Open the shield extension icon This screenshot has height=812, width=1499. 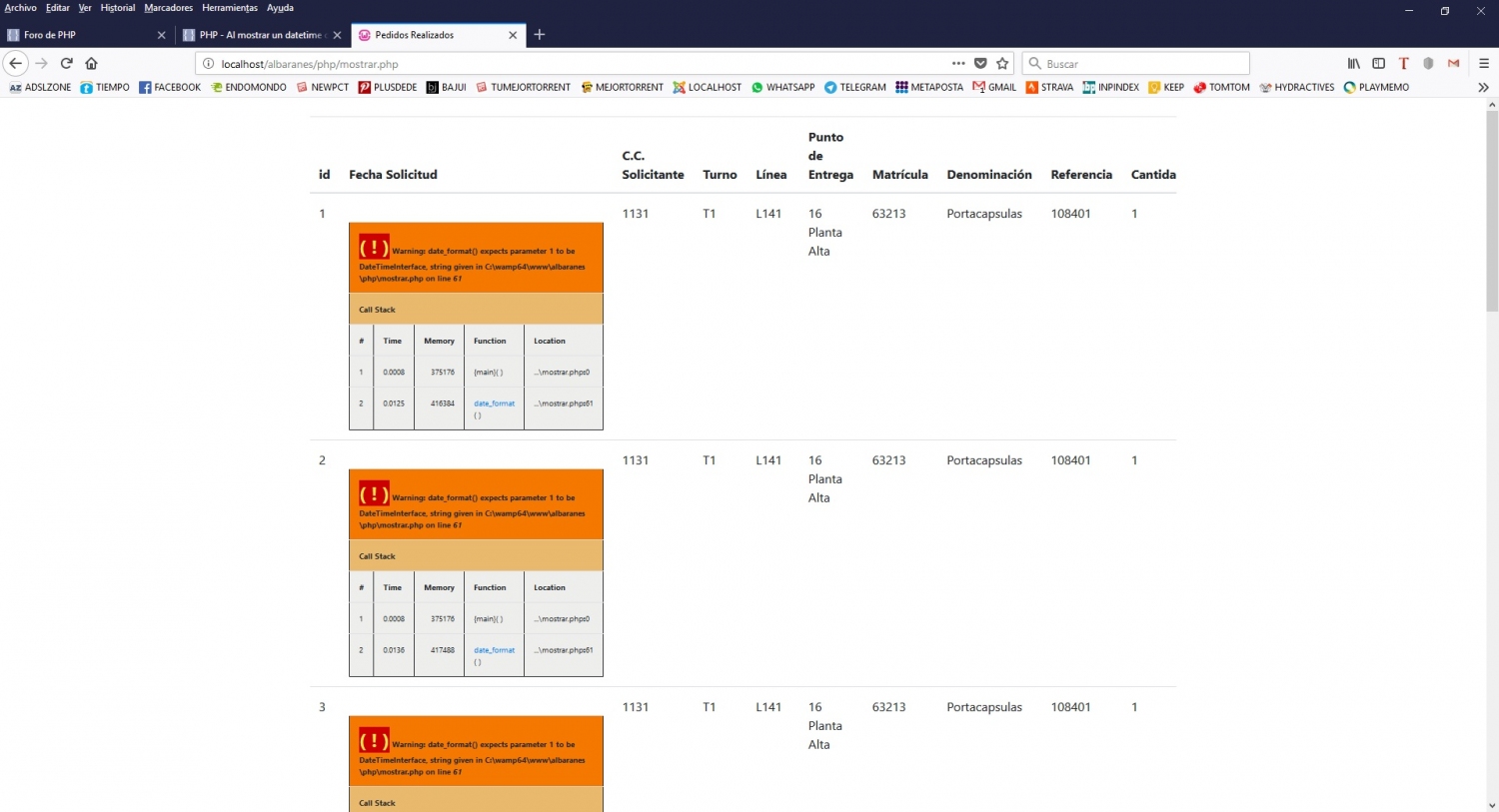(x=1429, y=63)
